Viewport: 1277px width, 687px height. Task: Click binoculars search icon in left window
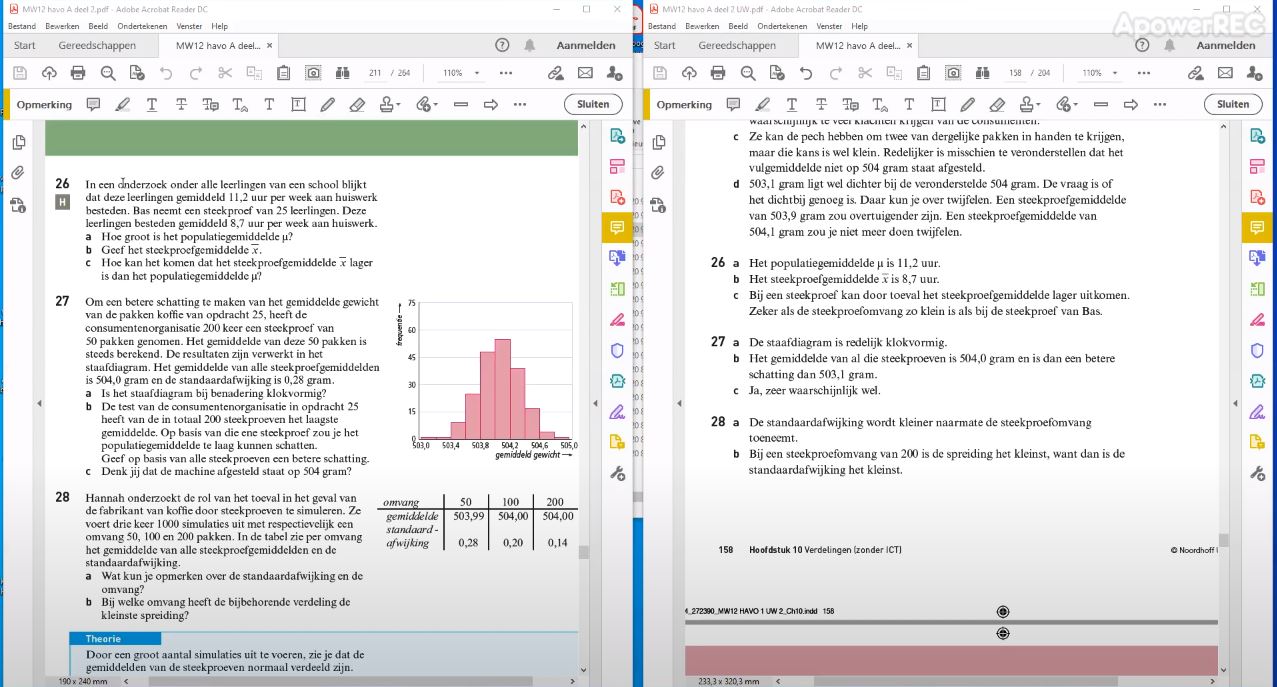[x=343, y=73]
